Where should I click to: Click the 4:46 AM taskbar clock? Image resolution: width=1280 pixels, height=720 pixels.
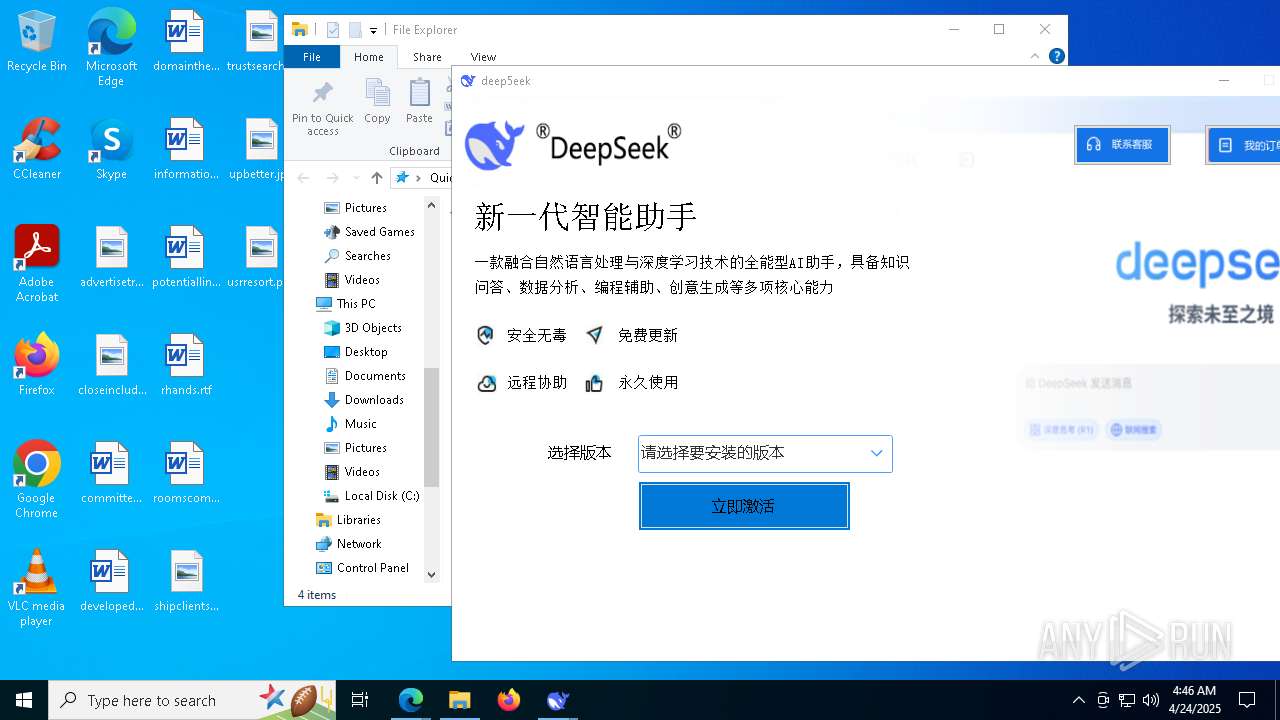(x=1194, y=700)
